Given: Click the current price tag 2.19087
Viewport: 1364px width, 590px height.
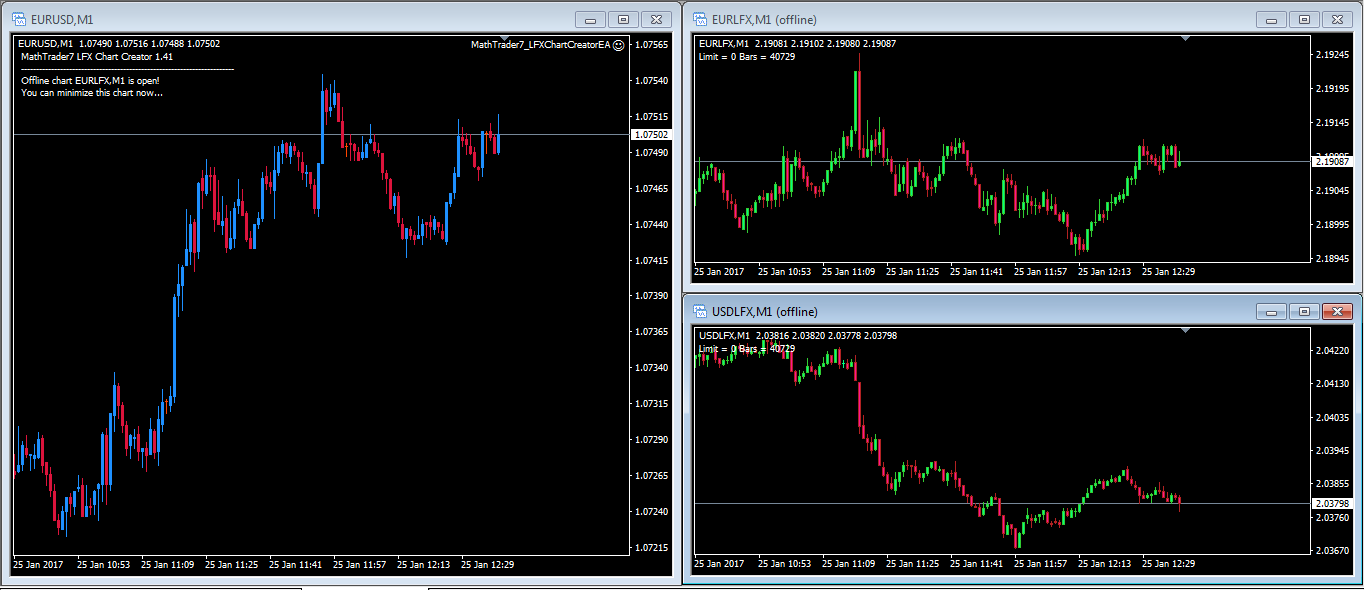Looking at the screenshot, I should 1332,161.
